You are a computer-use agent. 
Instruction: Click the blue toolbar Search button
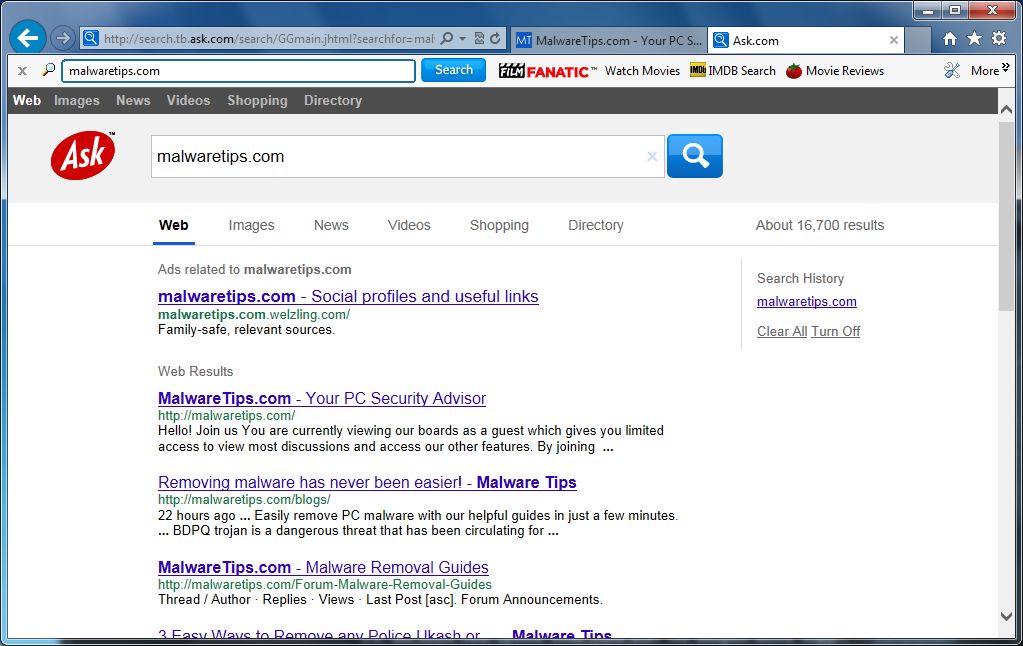pyautogui.click(x=453, y=70)
